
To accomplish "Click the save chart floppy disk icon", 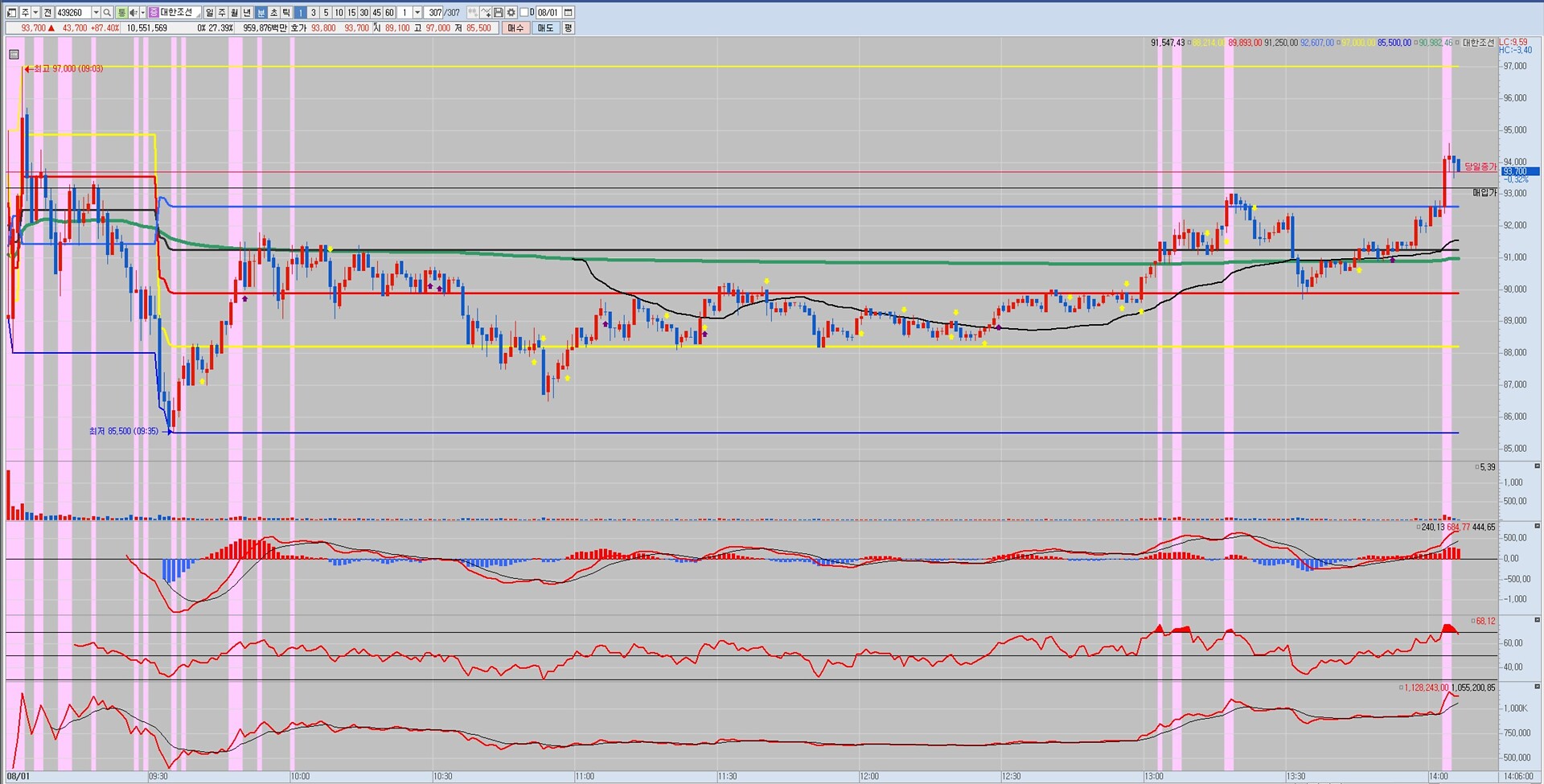I will [499, 13].
